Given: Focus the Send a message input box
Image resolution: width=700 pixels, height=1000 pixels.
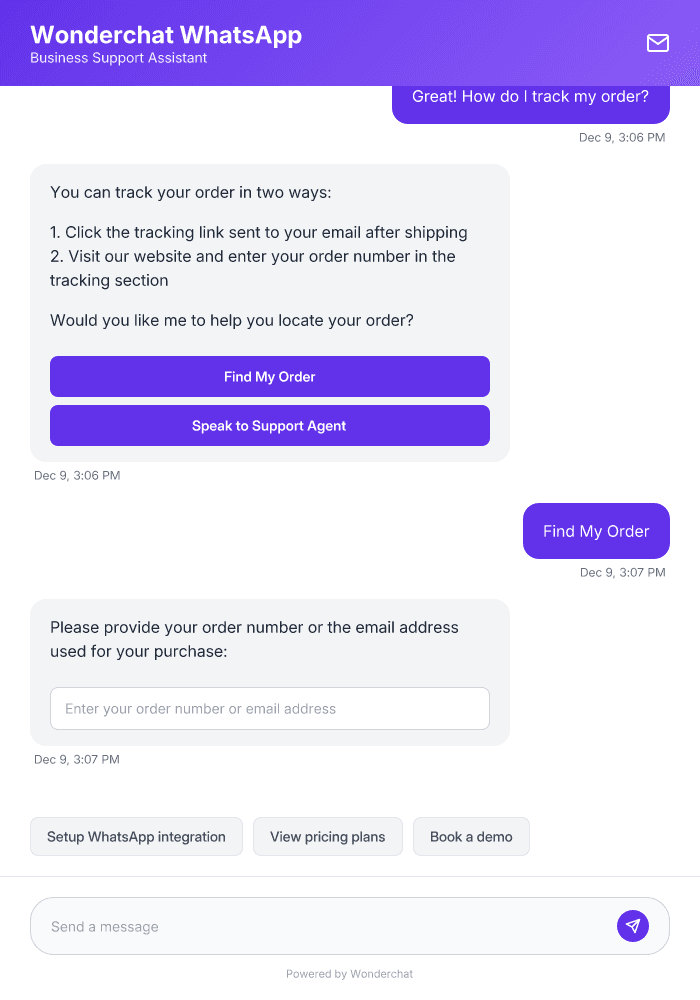Looking at the screenshot, I should [x=300, y=925].
